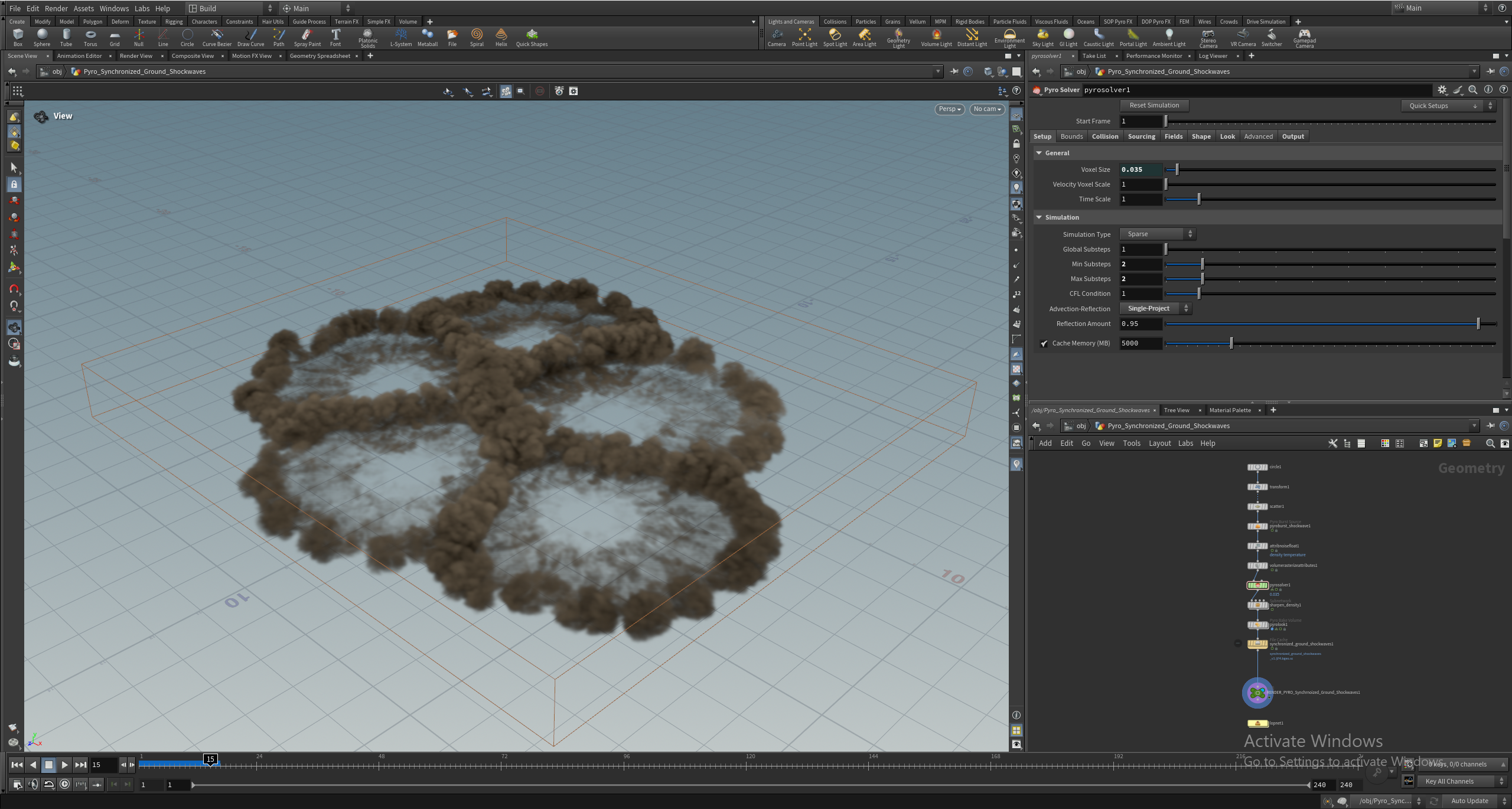Uncheck the Cache Memory (MB) checkbox

click(x=1045, y=343)
